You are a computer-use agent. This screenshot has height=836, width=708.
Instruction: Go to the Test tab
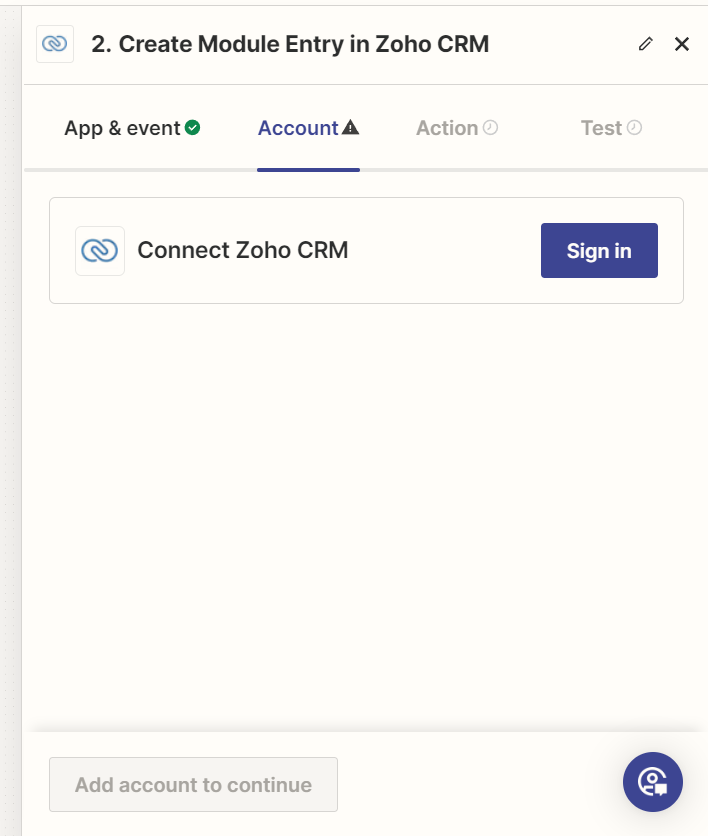point(601,128)
